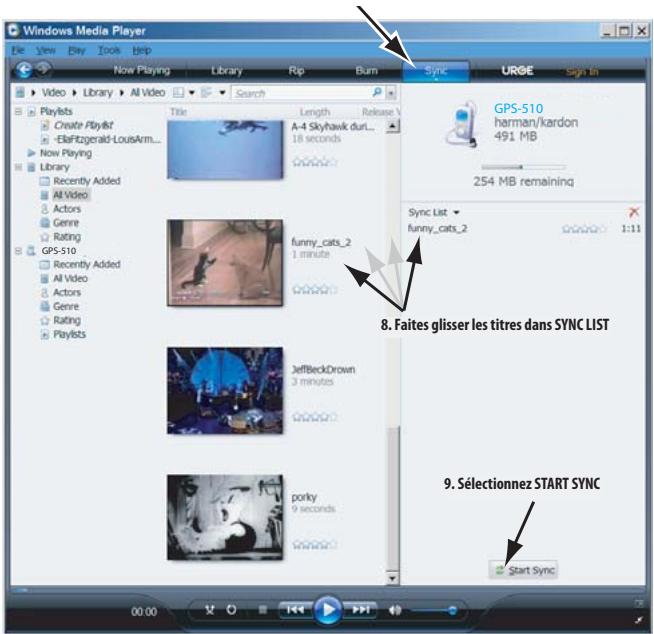Toggle repeat mode in the player controls

point(231,608)
